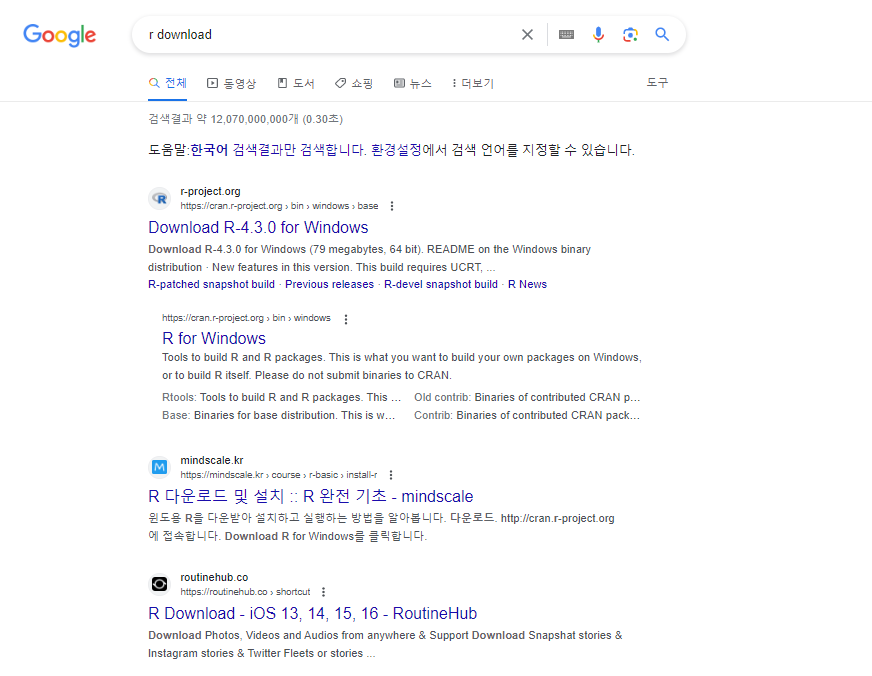Open the on-screen keyboard input tool
This screenshot has width=872, height=676.
(566, 34)
